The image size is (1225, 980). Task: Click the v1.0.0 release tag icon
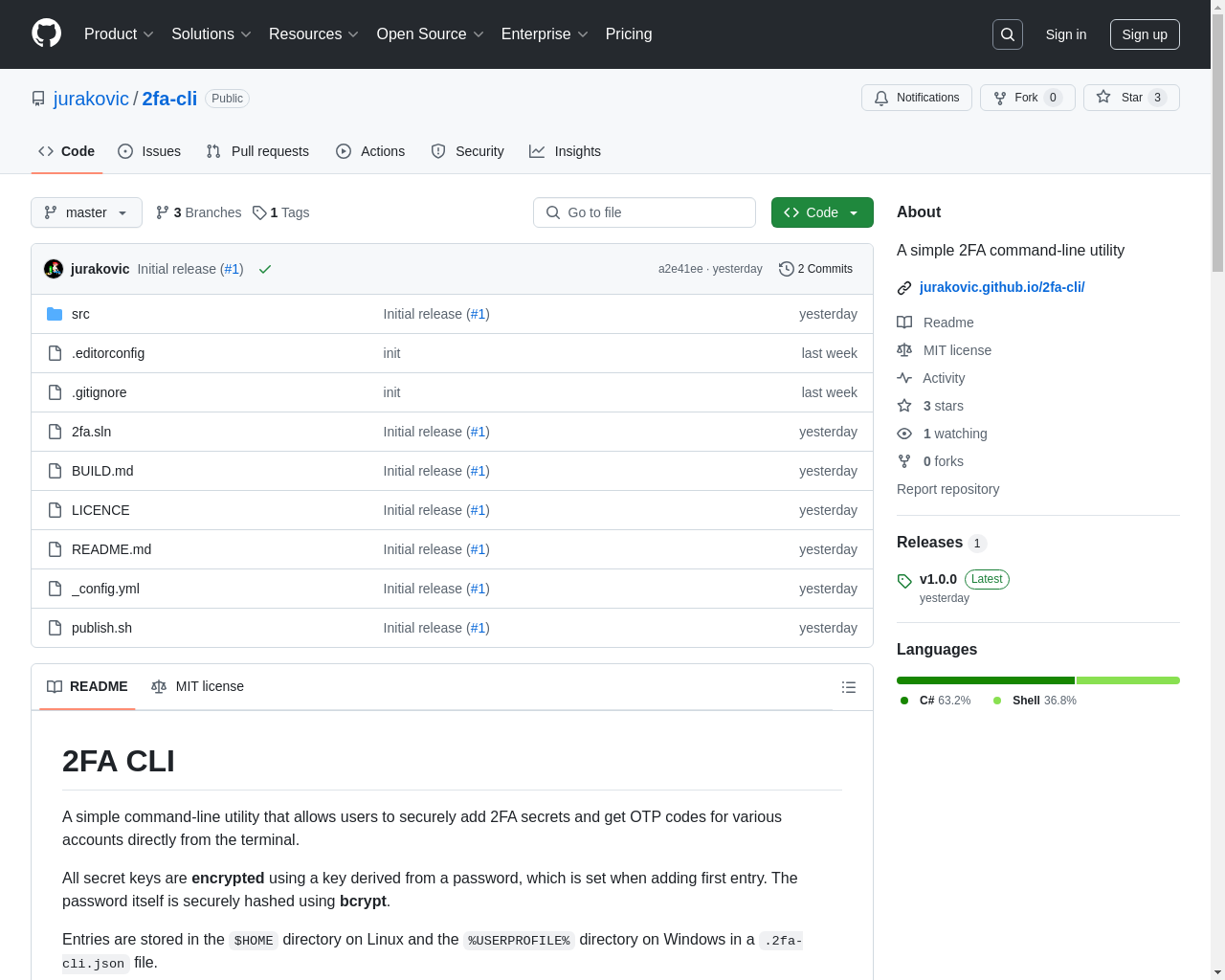(x=904, y=581)
